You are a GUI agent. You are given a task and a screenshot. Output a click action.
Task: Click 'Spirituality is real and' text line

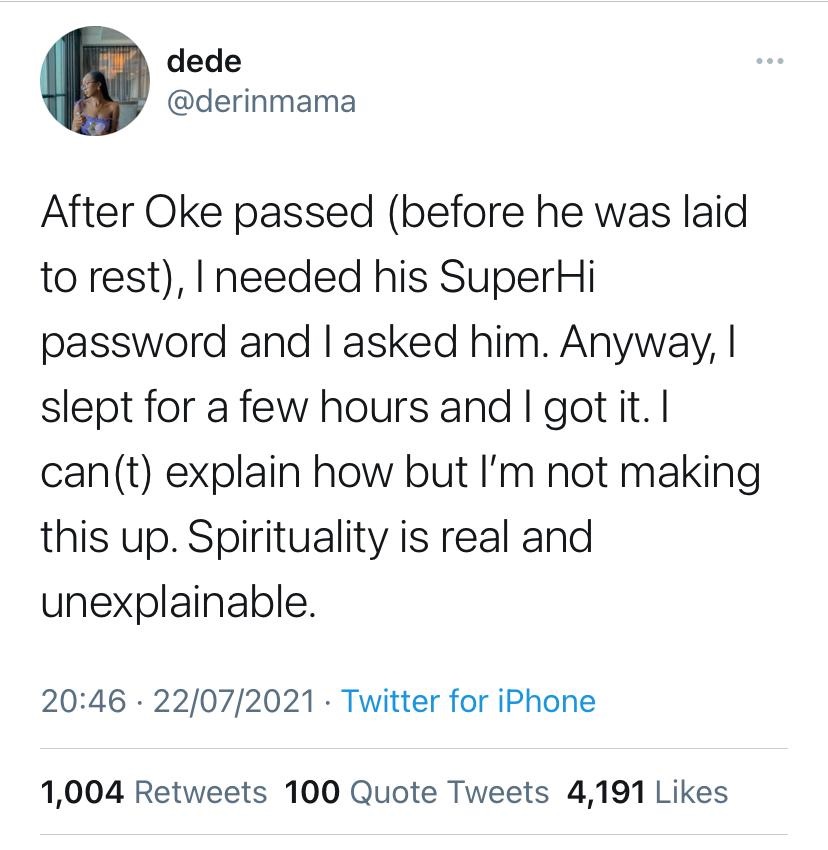(316, 538)
